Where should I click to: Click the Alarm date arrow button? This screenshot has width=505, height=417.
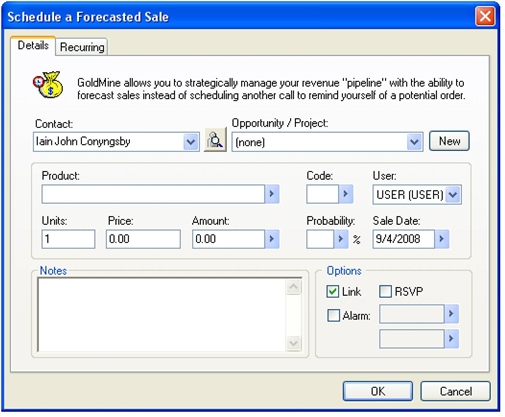click(451, 313)
